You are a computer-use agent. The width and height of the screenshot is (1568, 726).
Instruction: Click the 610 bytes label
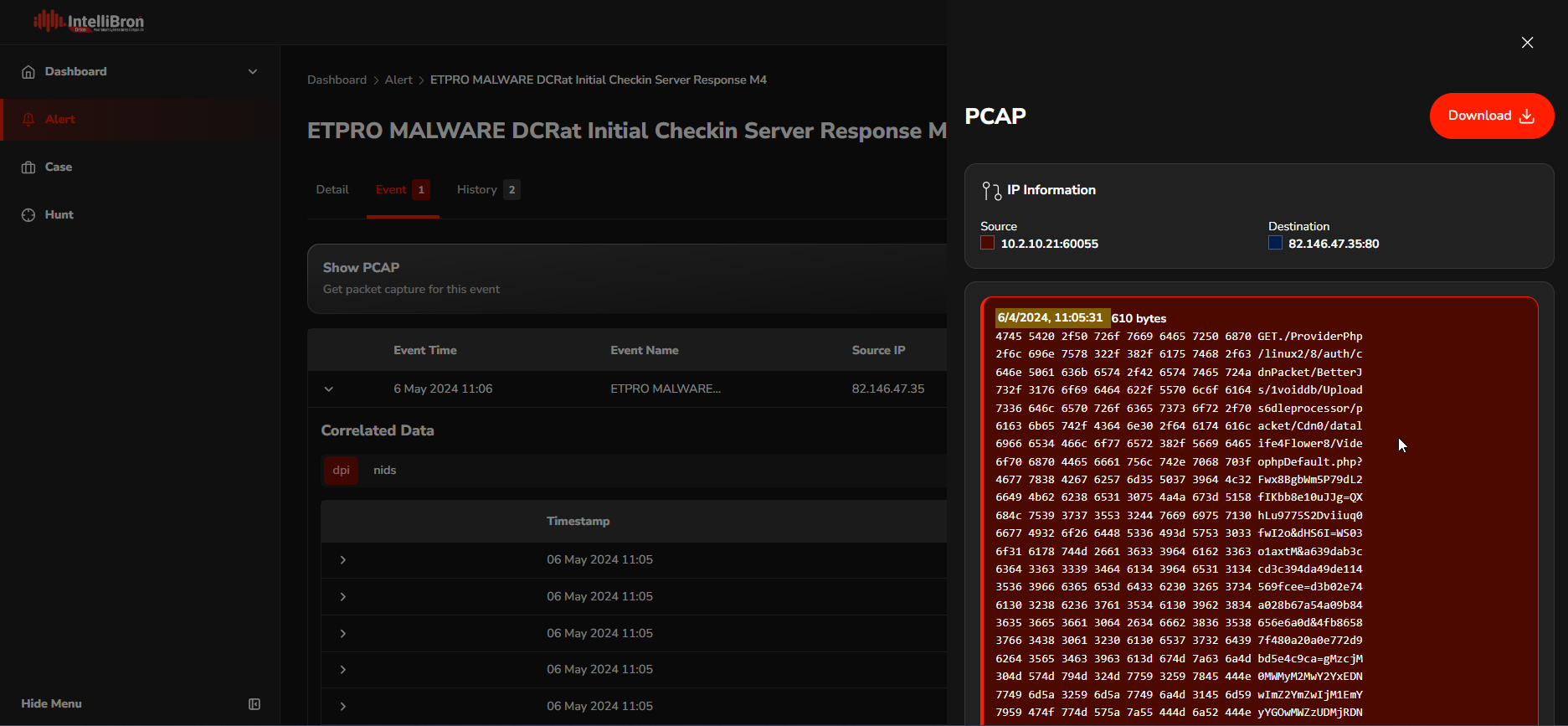tap(1139, 319)
